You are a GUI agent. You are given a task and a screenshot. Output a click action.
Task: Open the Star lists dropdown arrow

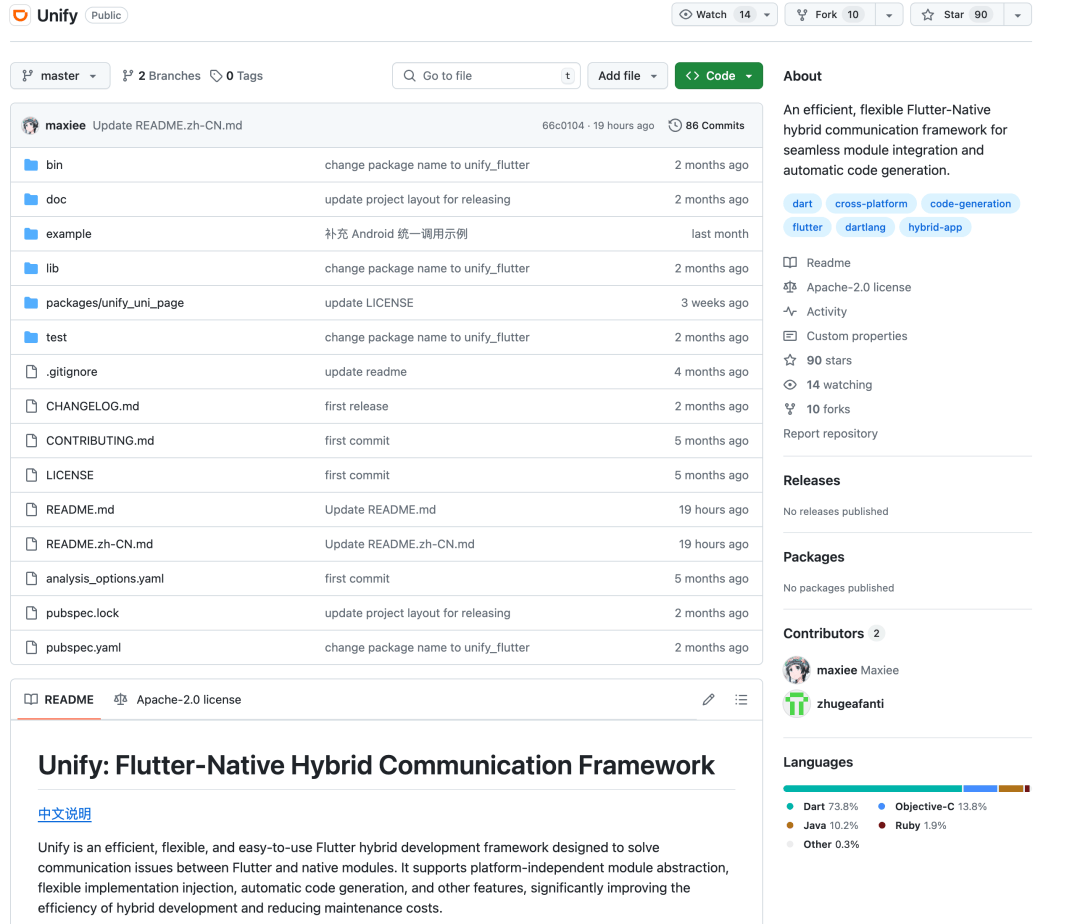pos(1017,14)
